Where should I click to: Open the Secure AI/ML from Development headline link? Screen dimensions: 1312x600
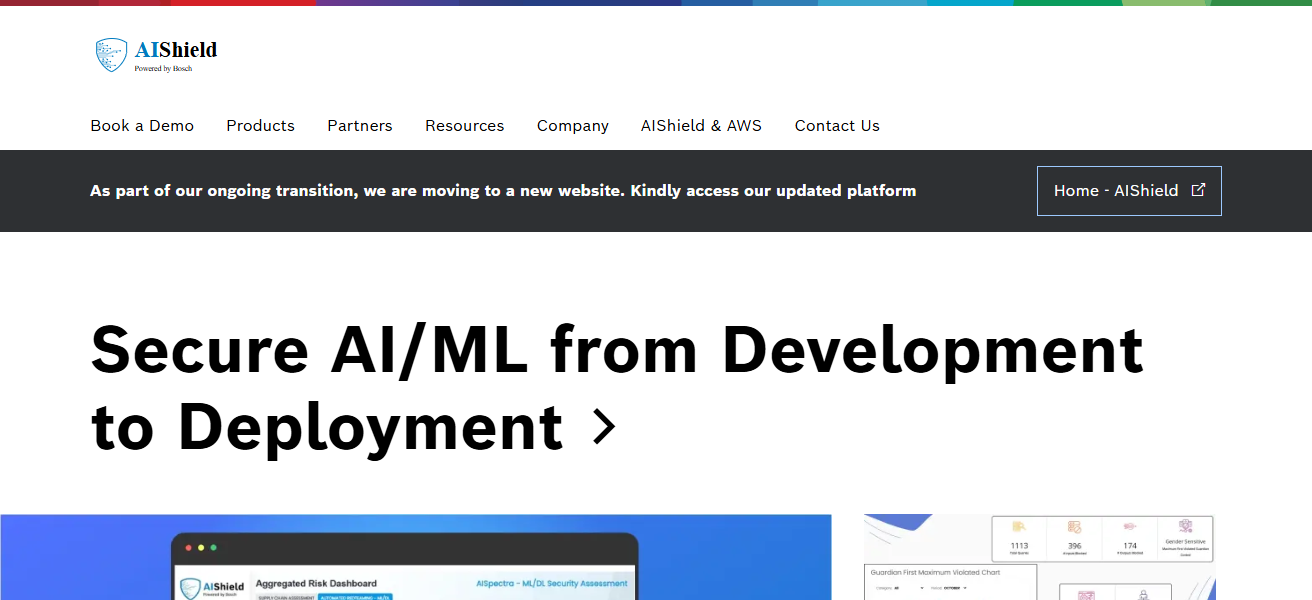pyautogui.click(x=617, y=388)
